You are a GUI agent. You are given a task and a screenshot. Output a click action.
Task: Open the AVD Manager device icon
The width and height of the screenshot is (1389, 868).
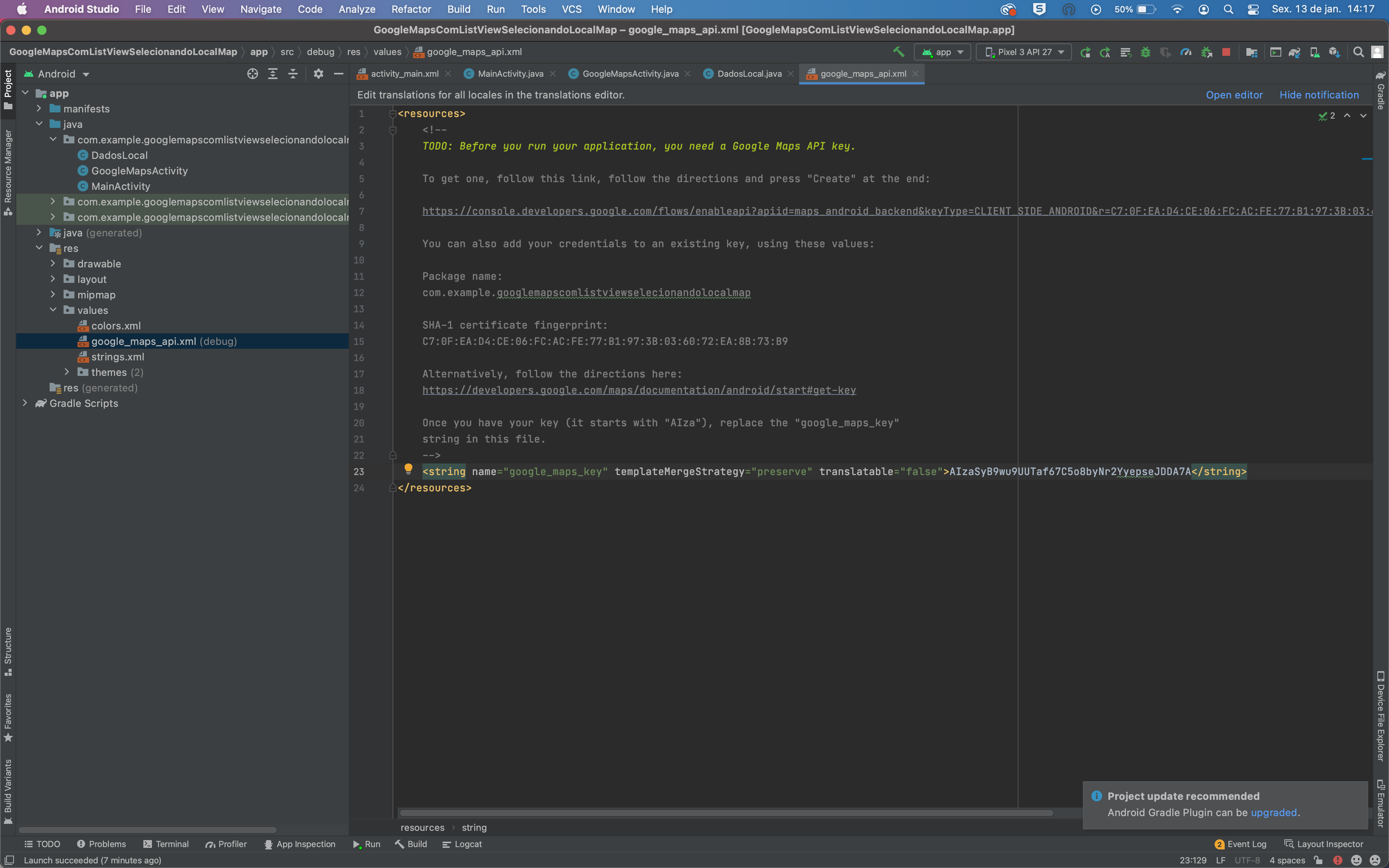pyautogui.click(x=1314, y=52)
